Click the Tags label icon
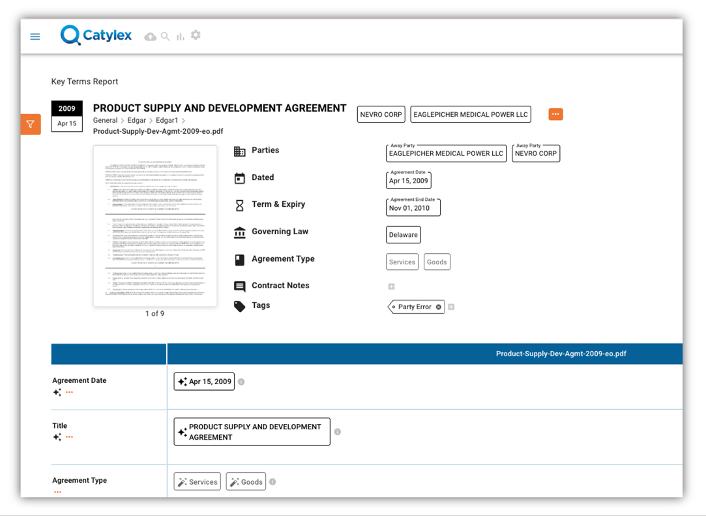Screen dimensions: 706x516 click(x=240, y=306)
